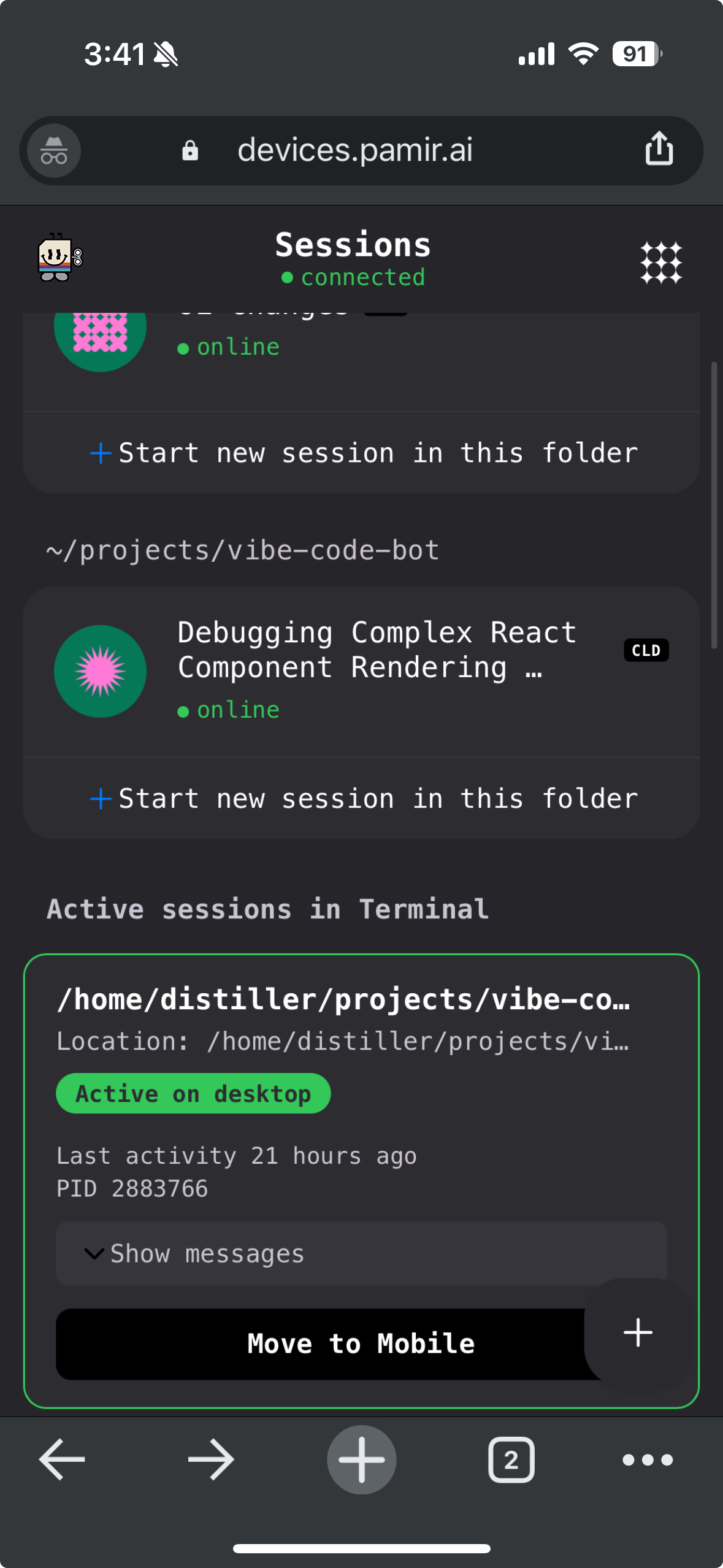Open a new browser tab
This screenshot has width=723, height=1568.
(x=361, y=1459)
